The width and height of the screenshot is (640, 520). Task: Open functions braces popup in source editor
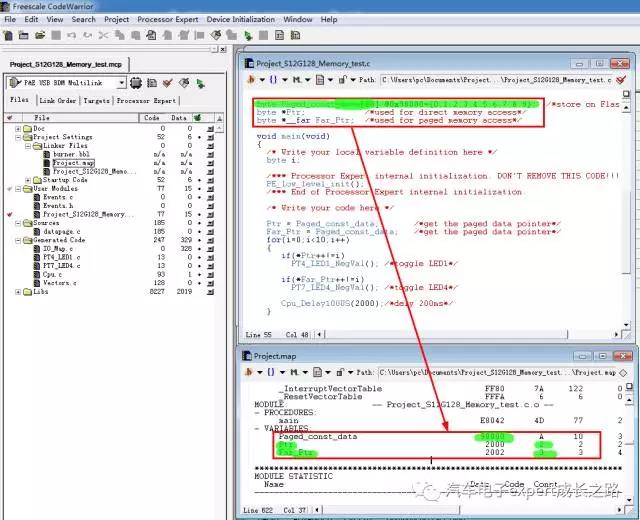pos(273,80)
